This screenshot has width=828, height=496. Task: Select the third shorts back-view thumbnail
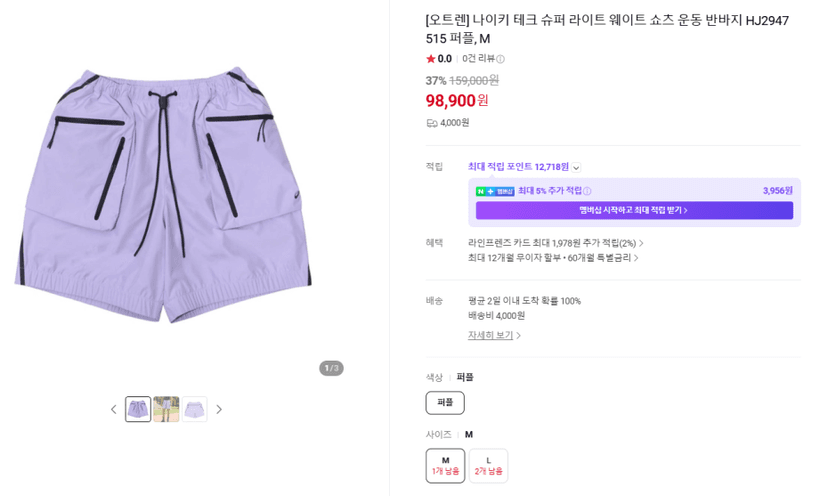[x=194, y=409]
